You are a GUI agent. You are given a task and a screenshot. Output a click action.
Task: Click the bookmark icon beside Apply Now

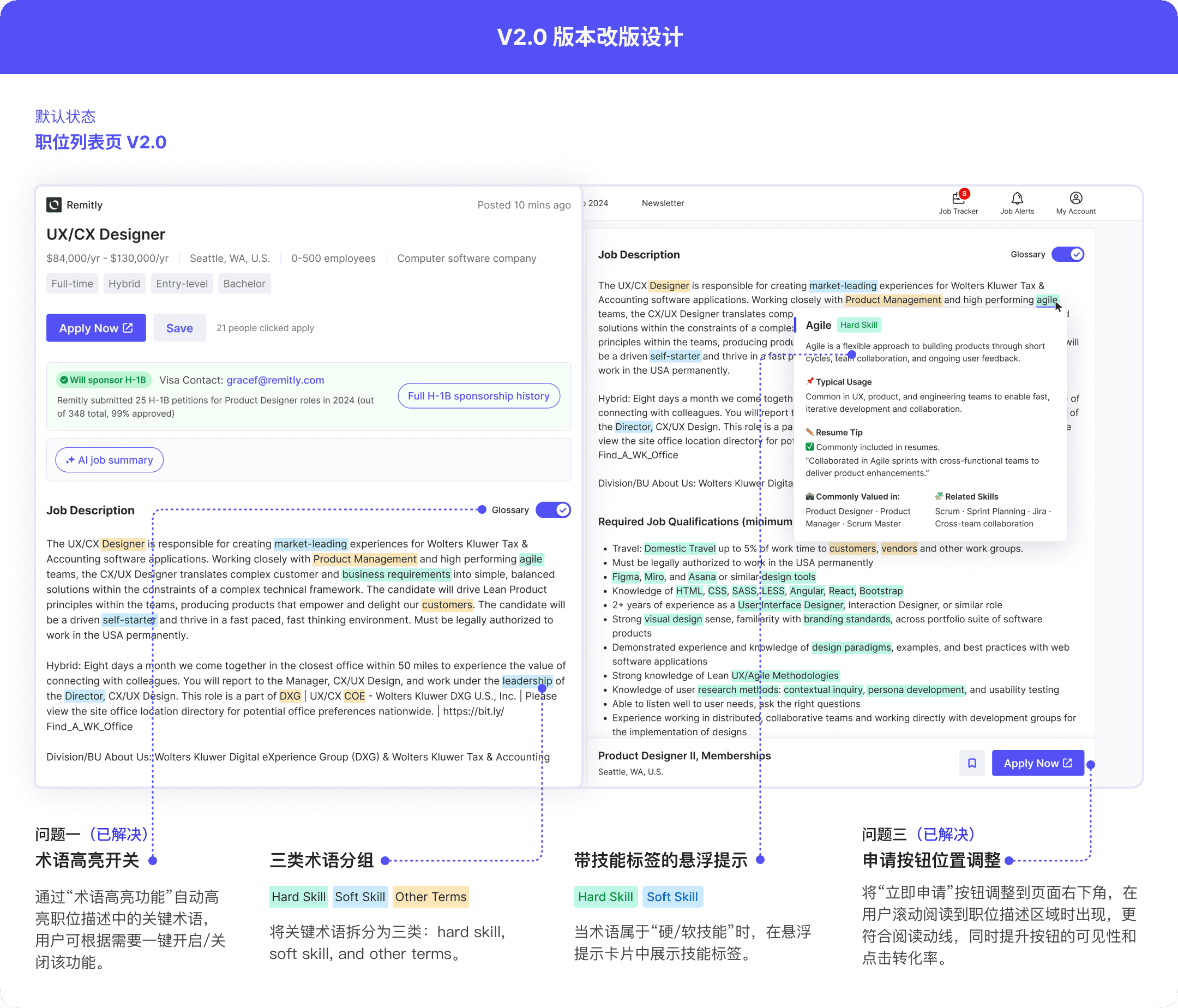[972, 763]
